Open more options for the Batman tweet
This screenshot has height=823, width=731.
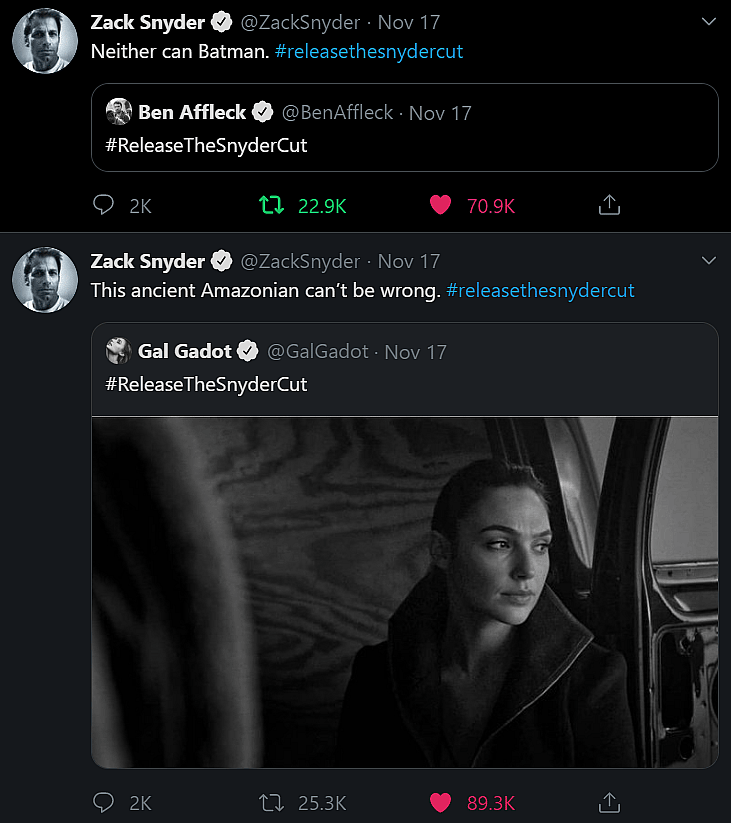pos(709,22)
